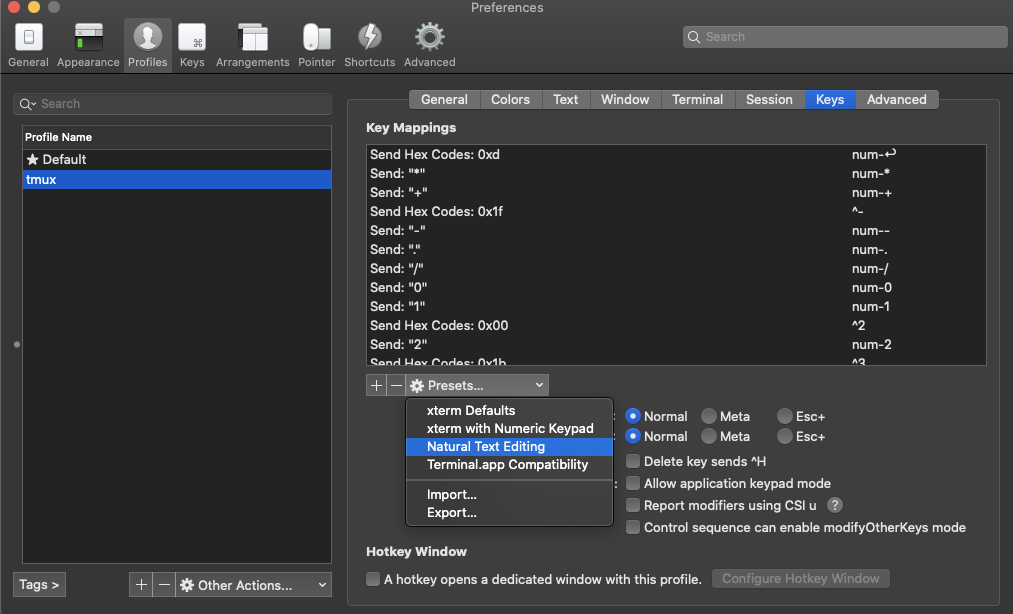Choose Terminal.app Compatibility preset
The image size is (1013, 614).
[x=509, y=465]
